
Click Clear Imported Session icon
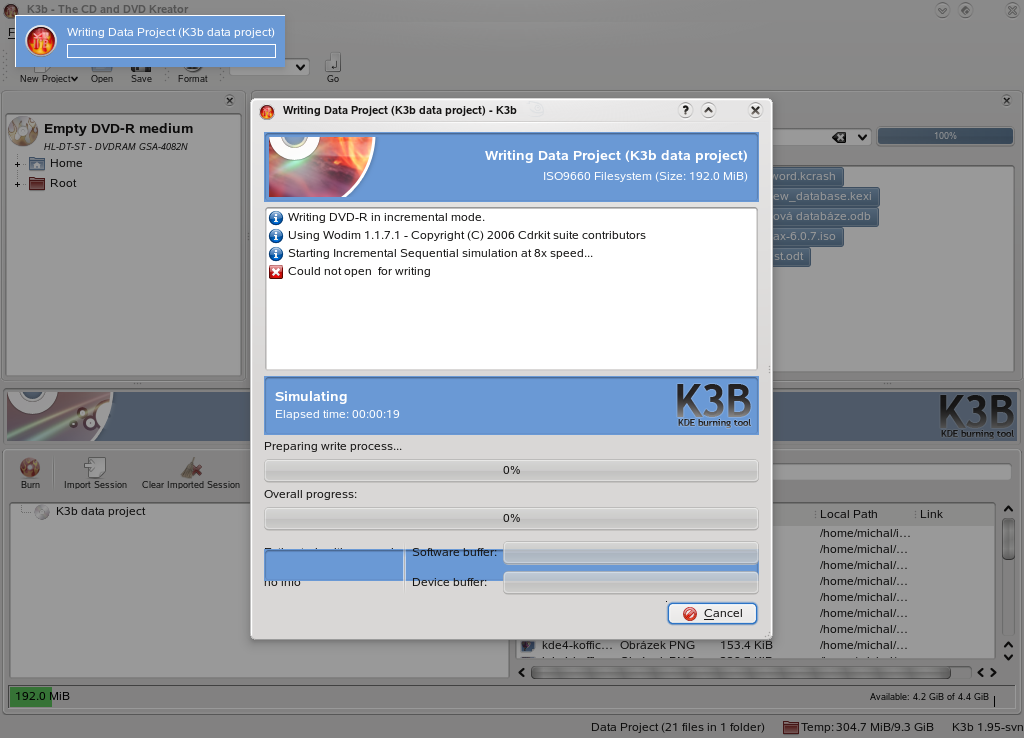[x=191, y=473]
